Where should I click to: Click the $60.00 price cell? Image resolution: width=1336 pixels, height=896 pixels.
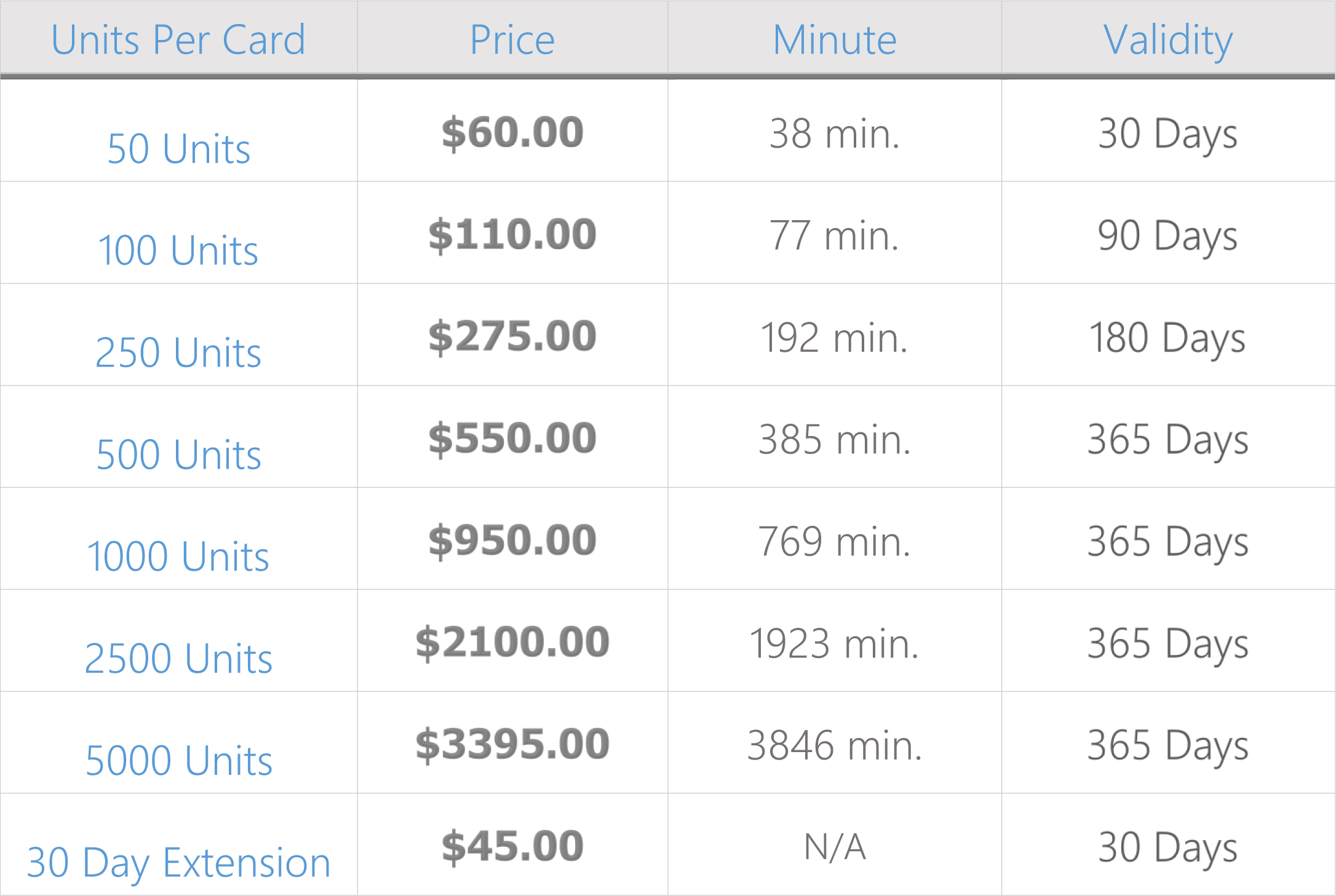point(512,133)
